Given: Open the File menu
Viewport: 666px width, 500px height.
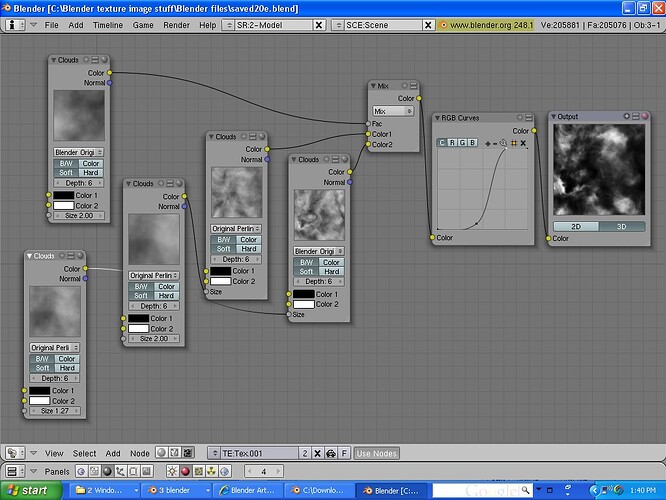Looking at the screenshot, I should click(x=51, y=25).
